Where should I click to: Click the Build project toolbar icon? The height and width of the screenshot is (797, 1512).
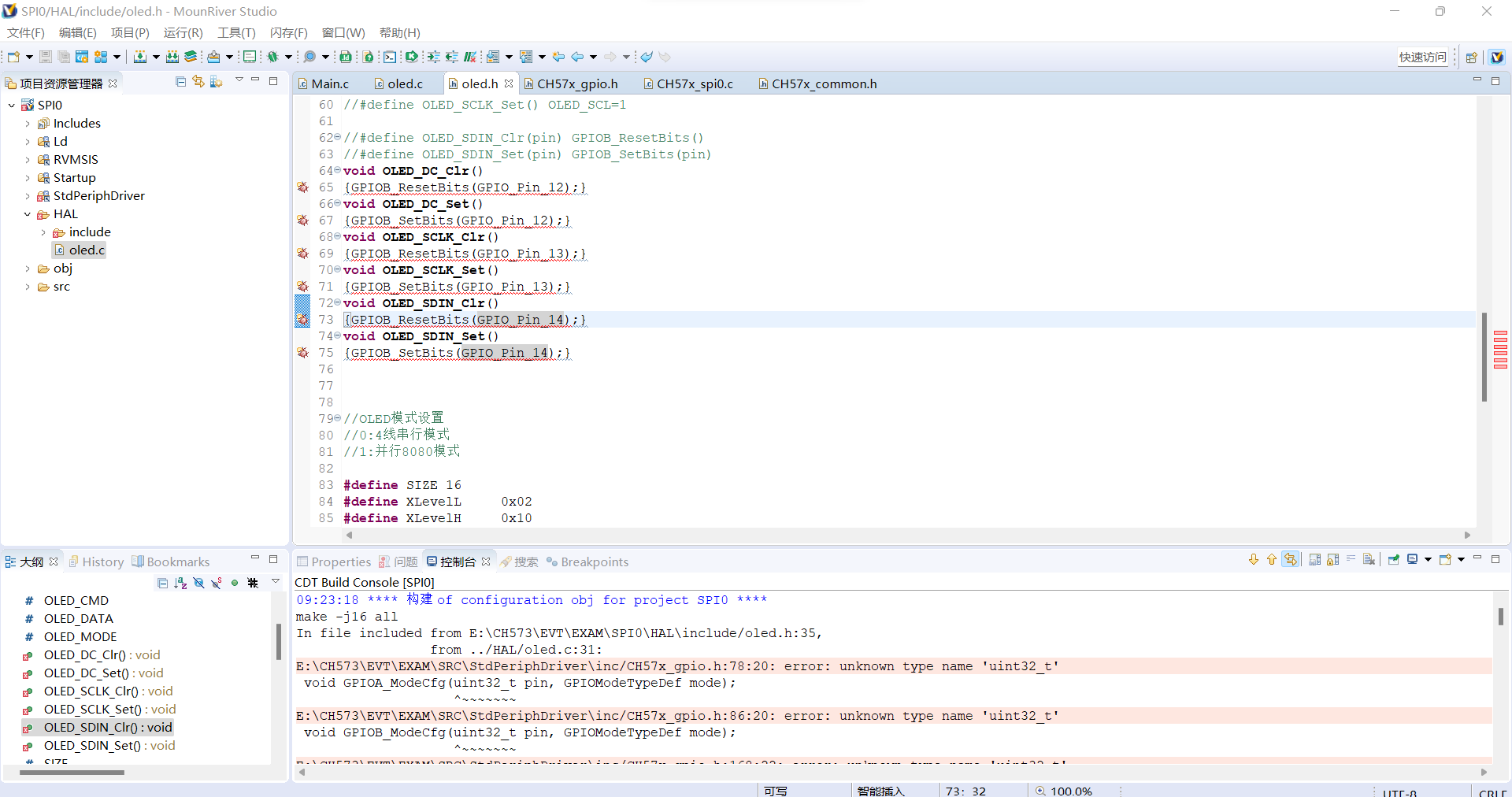pos(140,57)
